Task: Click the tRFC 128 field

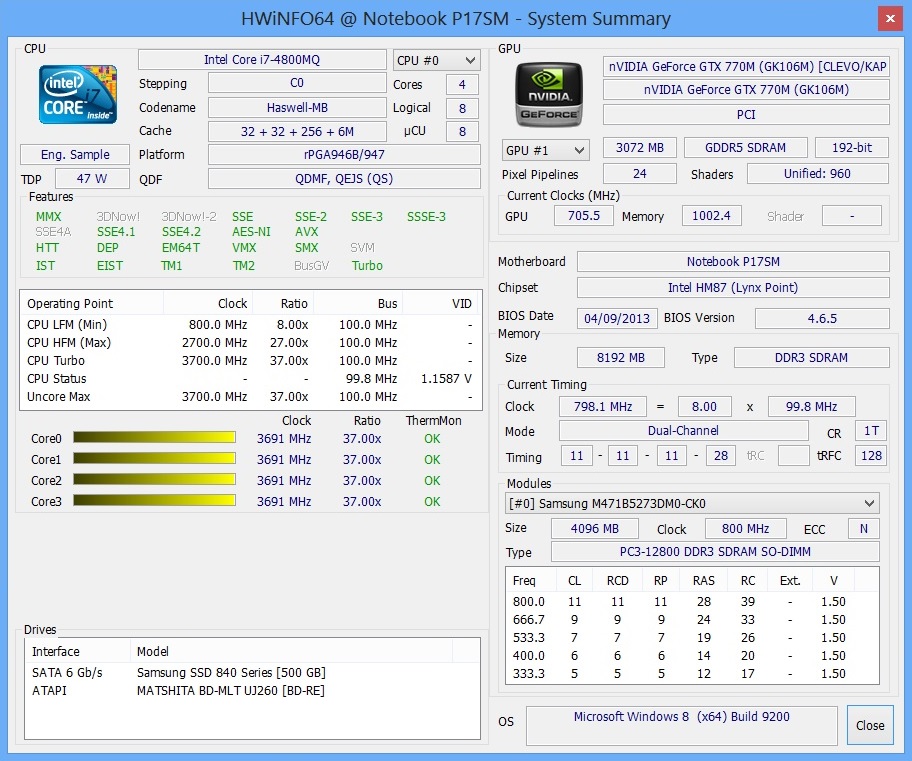Action: click(871, 456)
